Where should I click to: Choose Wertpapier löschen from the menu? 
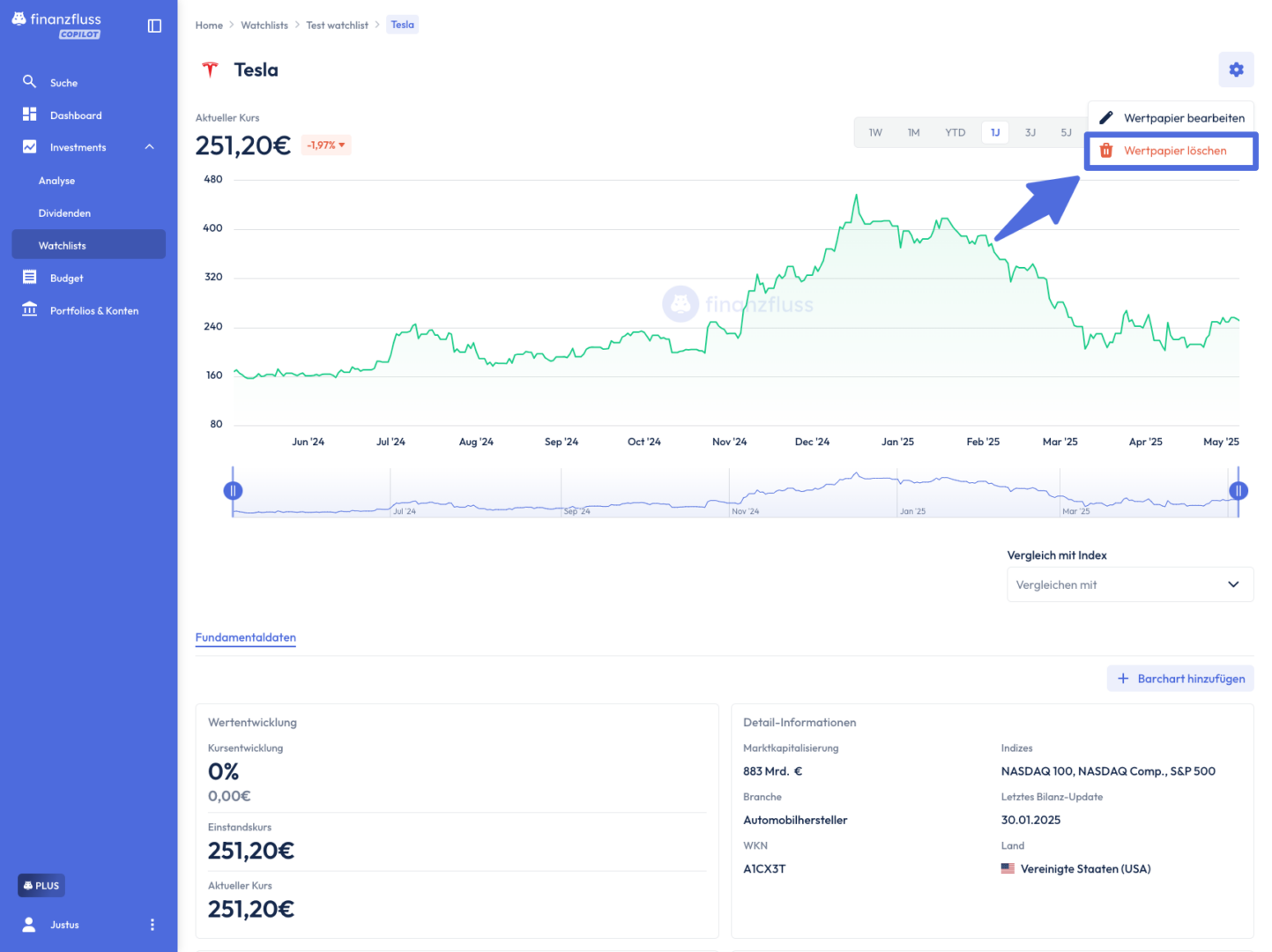coord(1171,151)
